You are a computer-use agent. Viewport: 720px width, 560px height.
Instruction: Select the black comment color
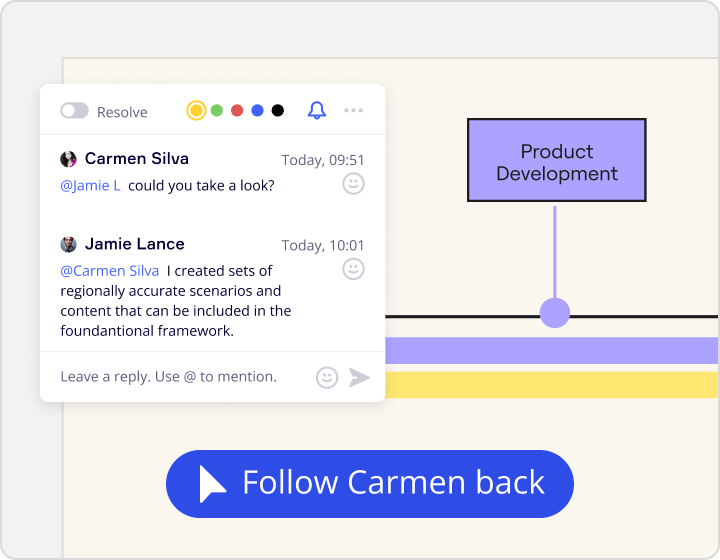pos(278,111)
